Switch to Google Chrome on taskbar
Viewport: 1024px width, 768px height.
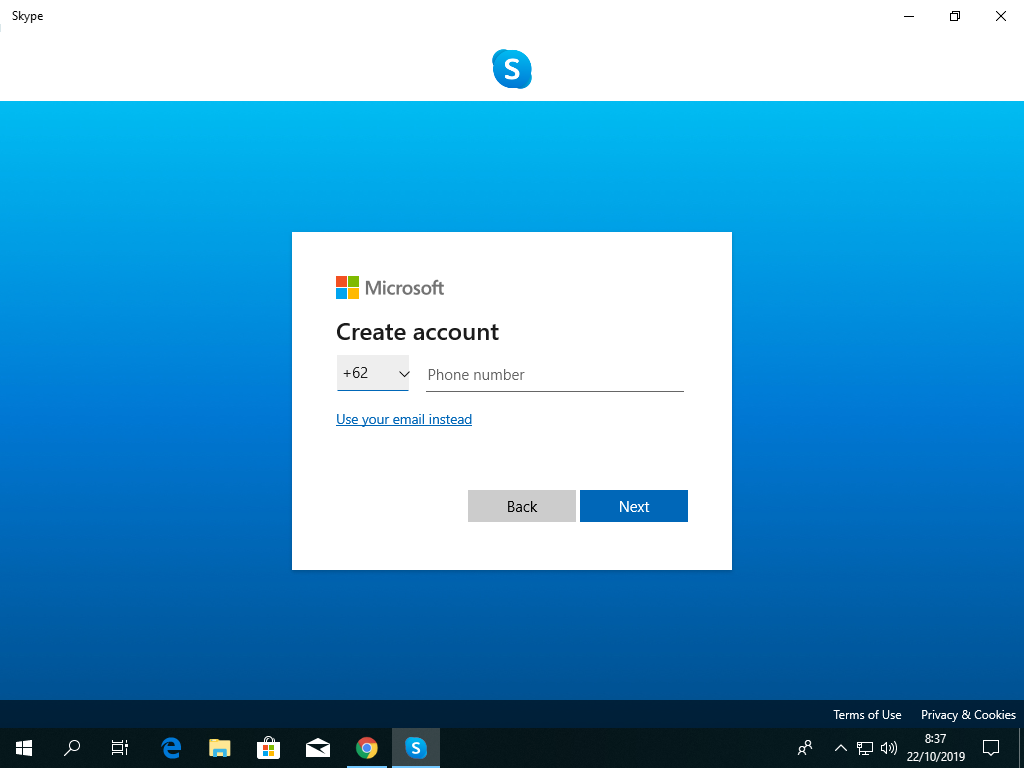tap(366, 748)
